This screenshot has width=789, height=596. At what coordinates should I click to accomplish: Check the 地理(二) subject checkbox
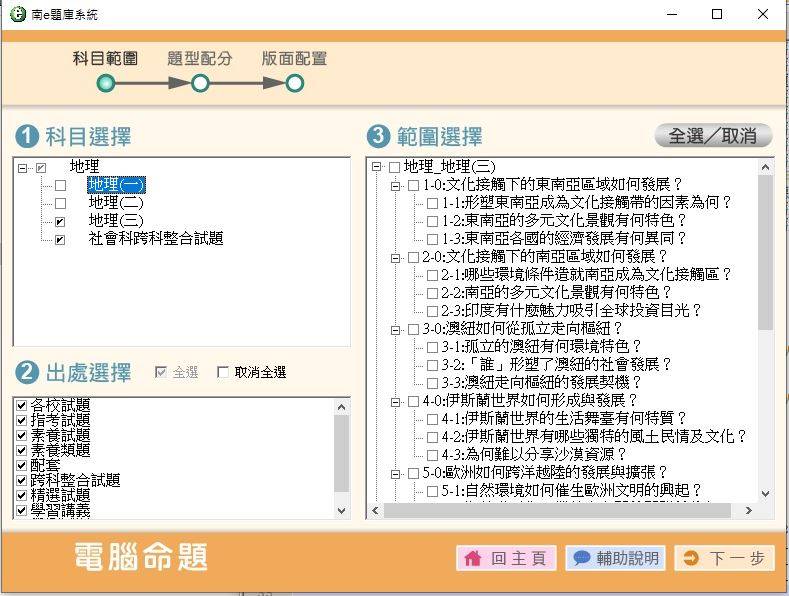(60, 203)
